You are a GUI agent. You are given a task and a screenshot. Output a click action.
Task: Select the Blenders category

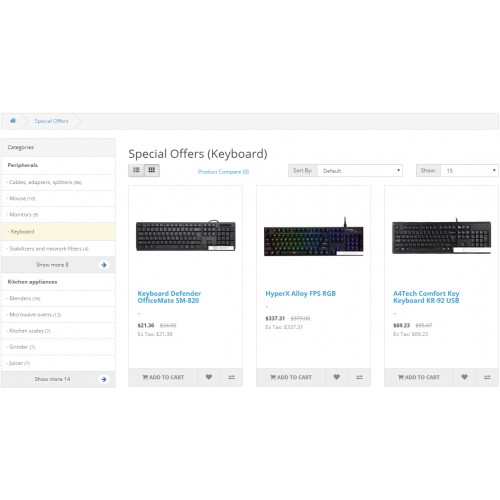click(58, 299)
